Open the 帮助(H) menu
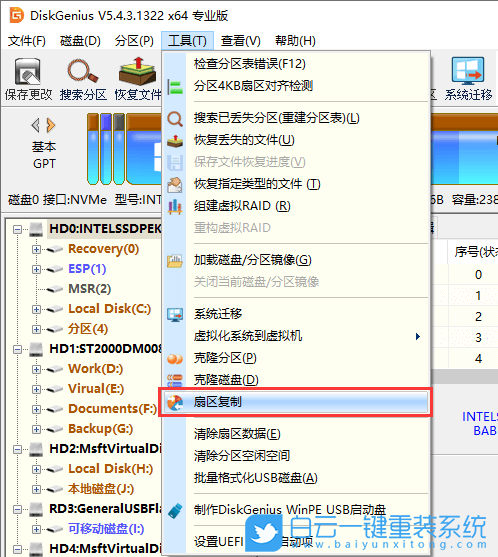 pos(295,41)
